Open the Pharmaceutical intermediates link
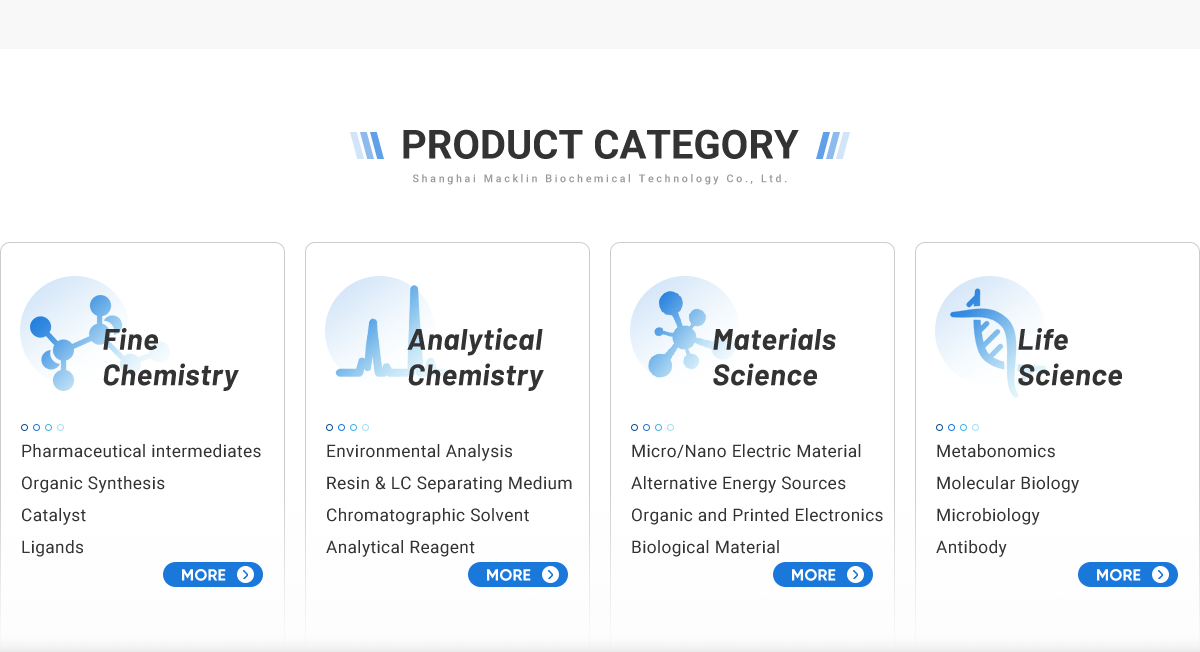 (x=141, y=452)
